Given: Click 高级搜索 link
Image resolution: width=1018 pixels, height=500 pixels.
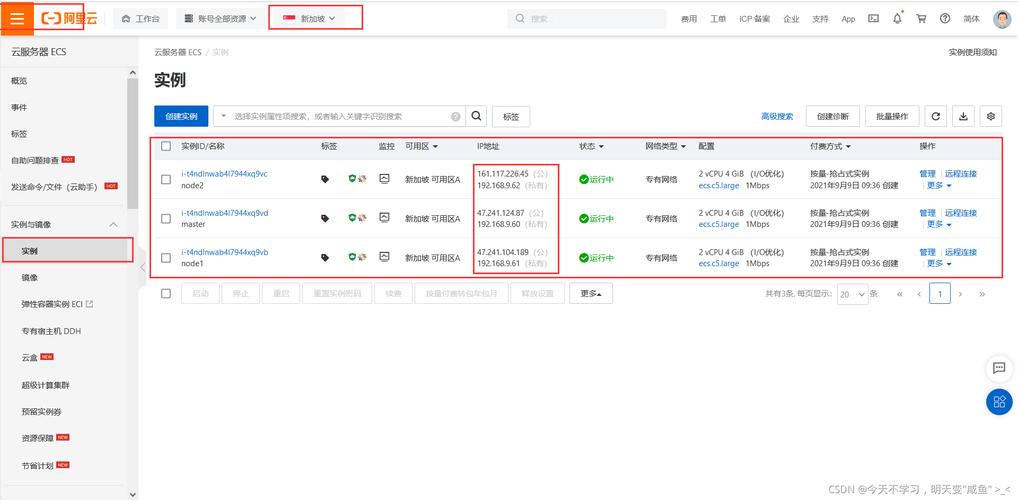Looking at the screenshot, I should (x=777, y=117).
